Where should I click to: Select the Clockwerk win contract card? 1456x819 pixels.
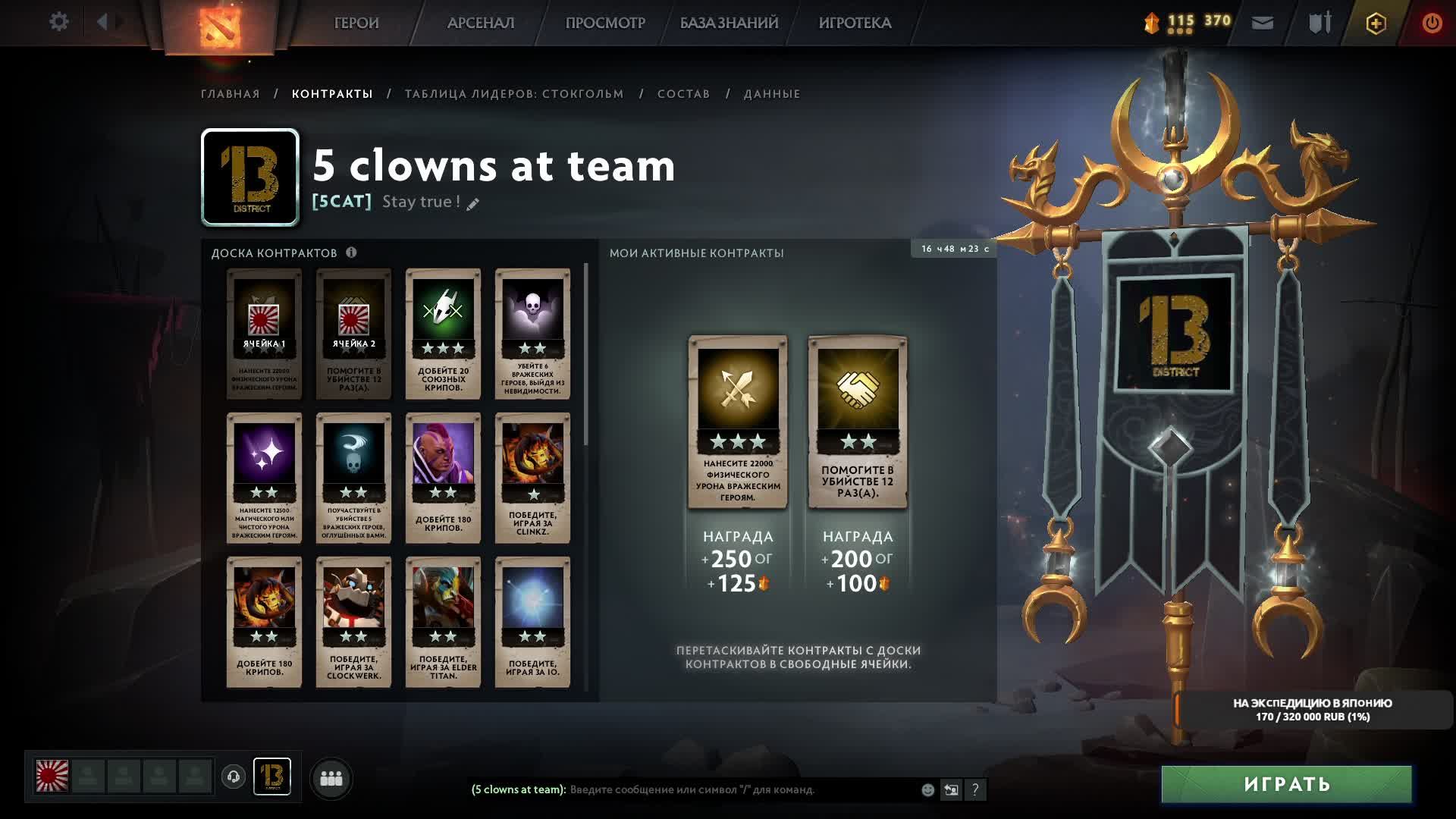click(353, 622)
